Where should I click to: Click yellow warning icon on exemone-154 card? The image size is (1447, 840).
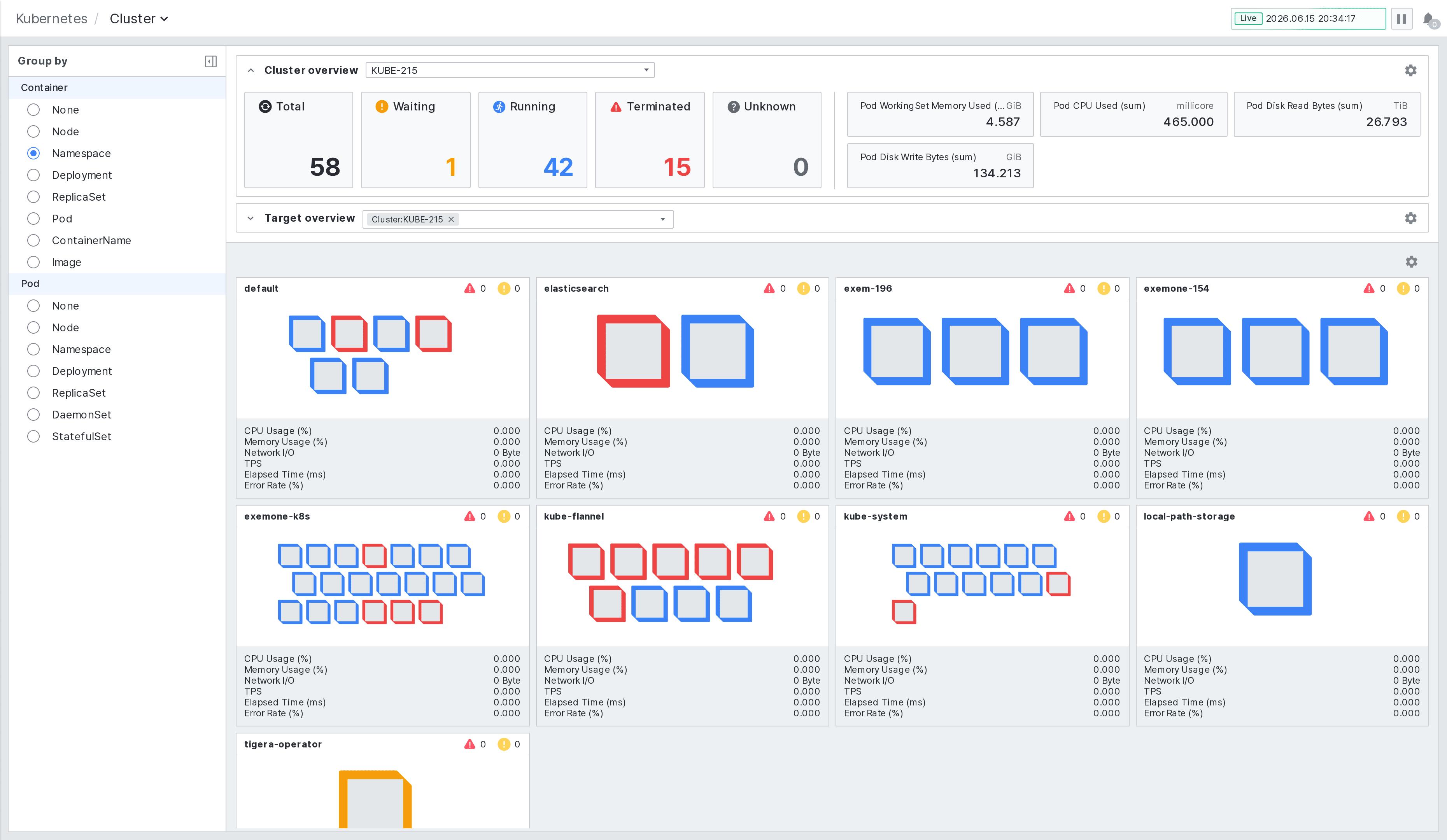click(x=1403, y=288)
